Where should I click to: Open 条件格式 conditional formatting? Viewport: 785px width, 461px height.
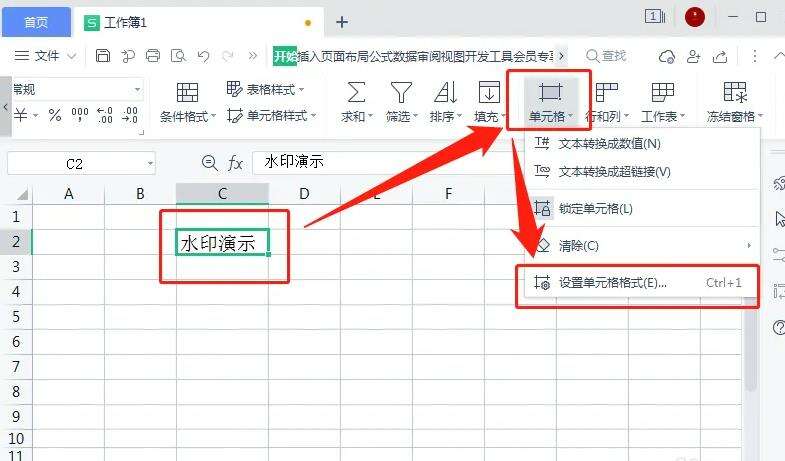188,103
